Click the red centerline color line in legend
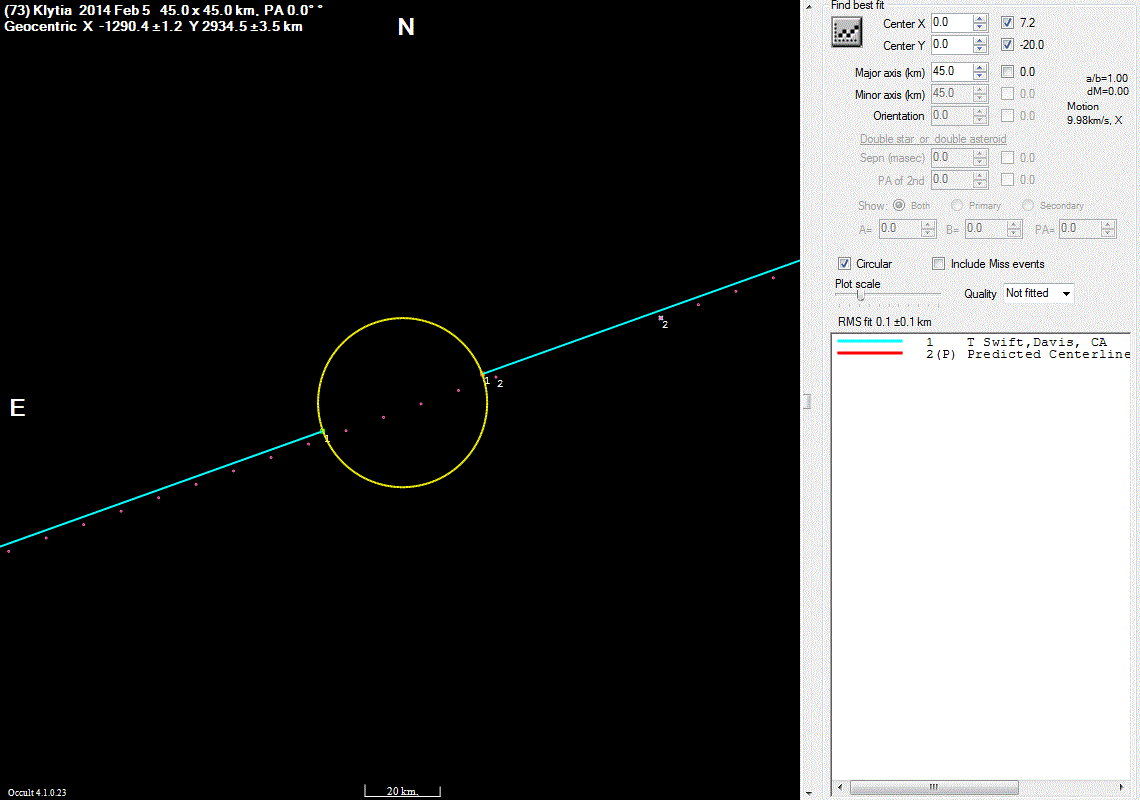The width and height of the screenshot is (1140, 800). (x=870, y=353)
